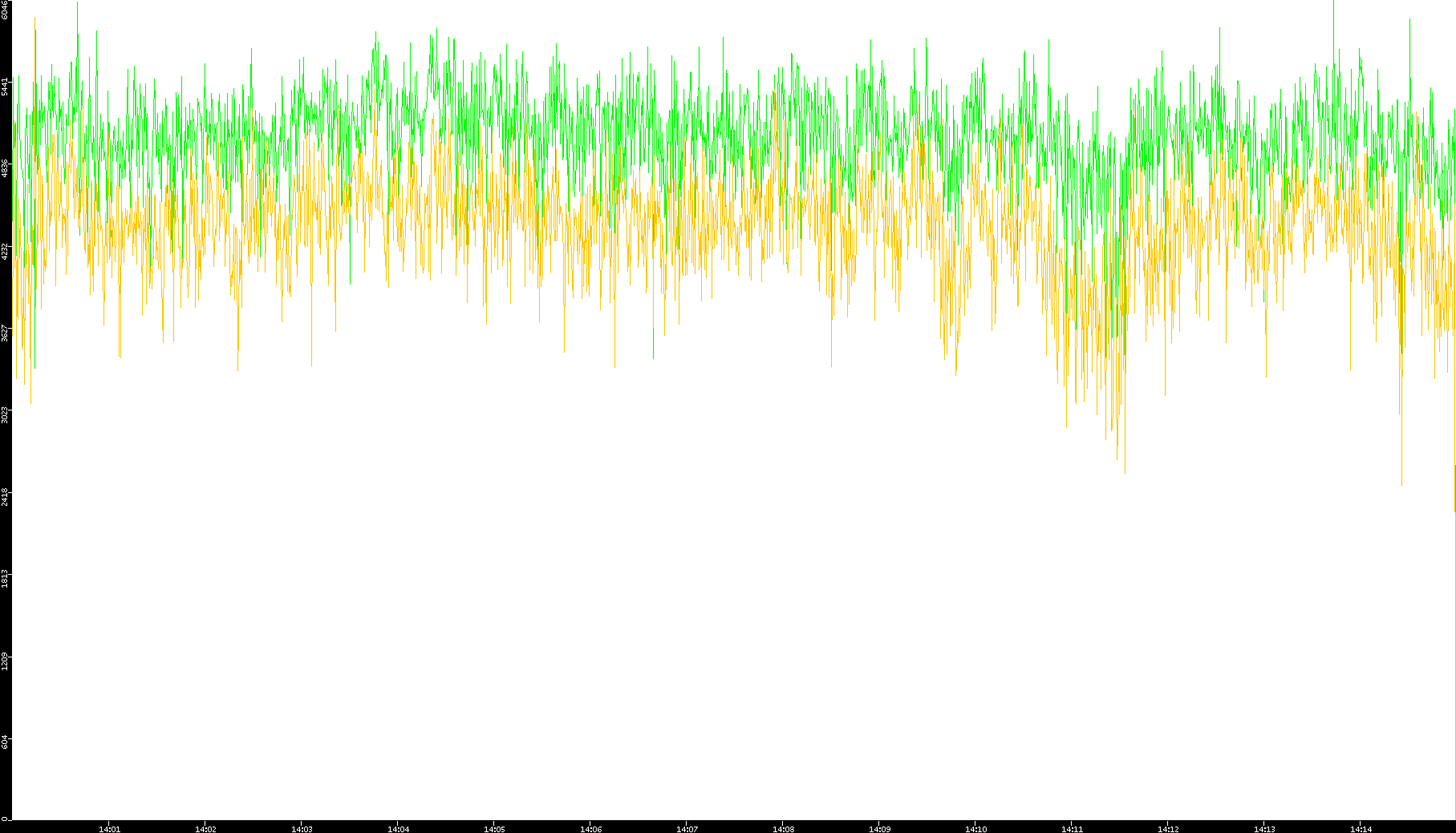
Task: Select the 1813 label on the Y axis
Action: click(x=6, y=578)
